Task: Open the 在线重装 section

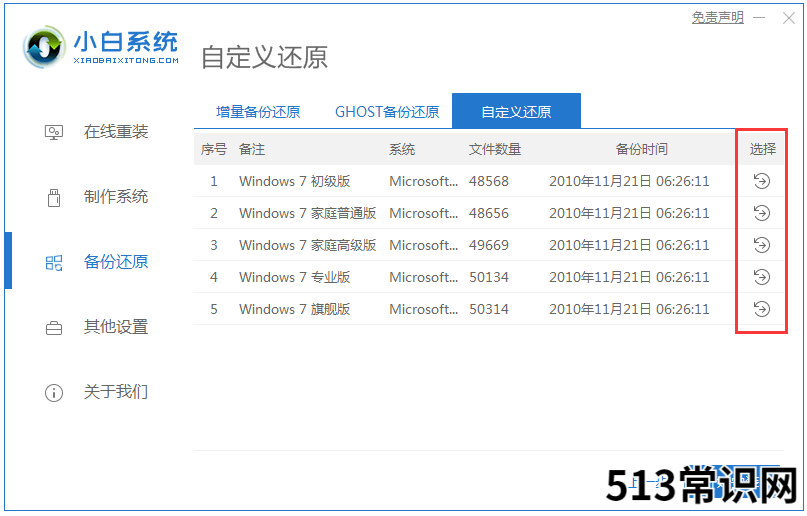Action: (116, 132)
